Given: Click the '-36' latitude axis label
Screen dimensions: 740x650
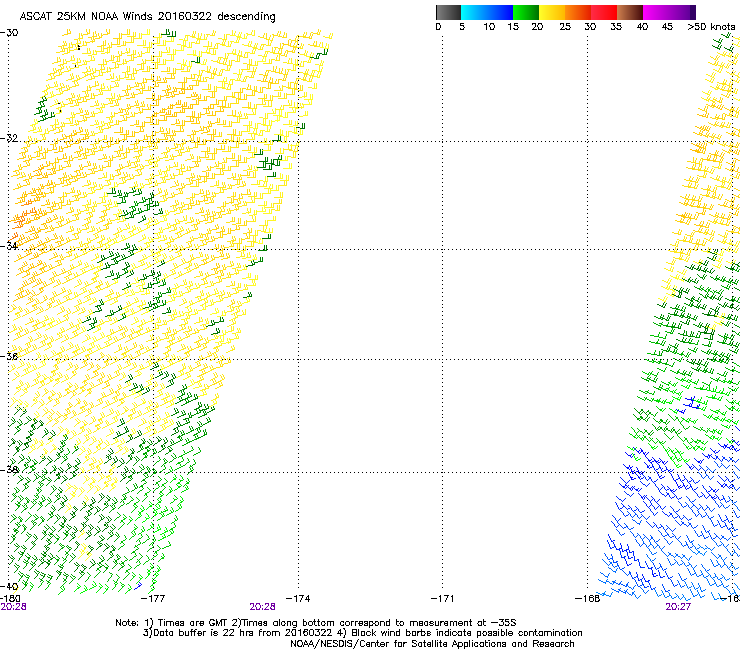Looking at the screenshot, I should pos(9,356).
